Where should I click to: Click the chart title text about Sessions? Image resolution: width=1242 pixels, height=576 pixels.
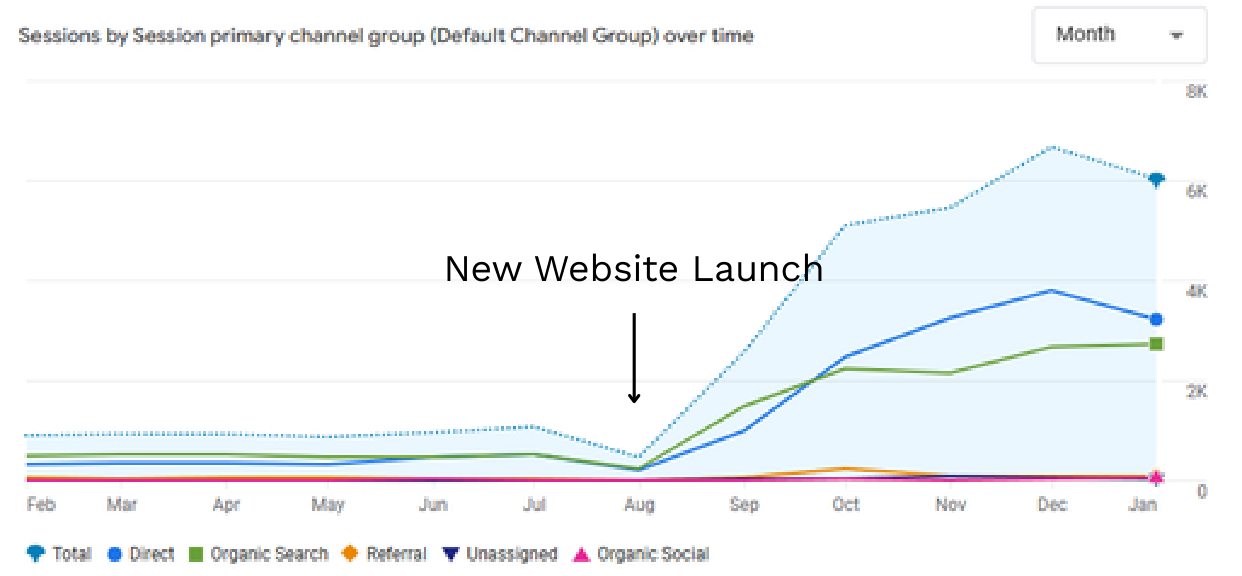click(386, 36)
